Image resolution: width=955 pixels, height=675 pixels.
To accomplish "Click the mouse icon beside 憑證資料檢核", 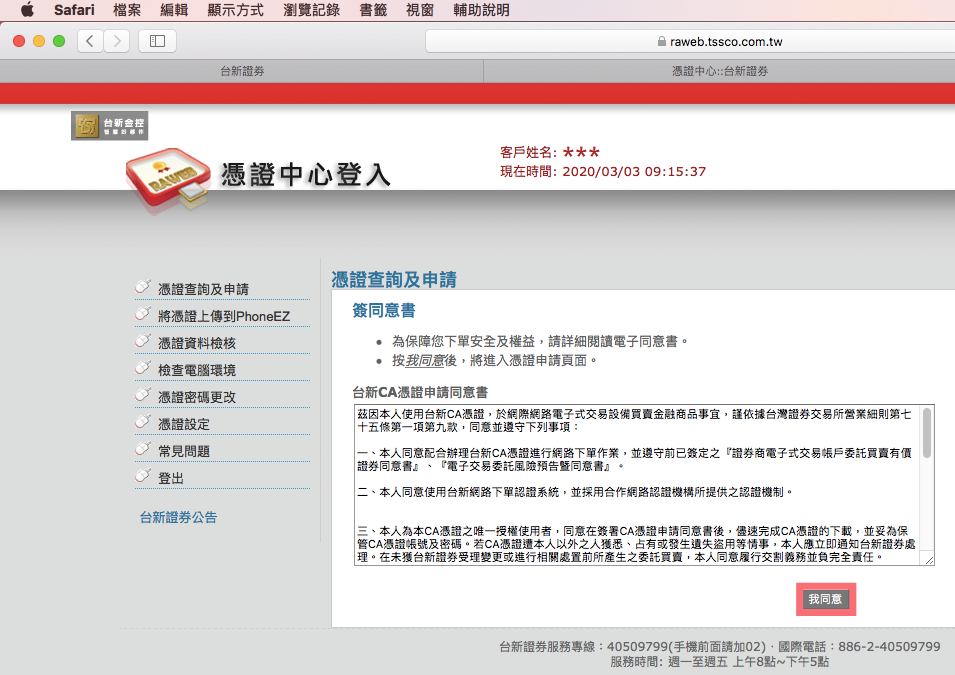I will click(x=143, y=340).
